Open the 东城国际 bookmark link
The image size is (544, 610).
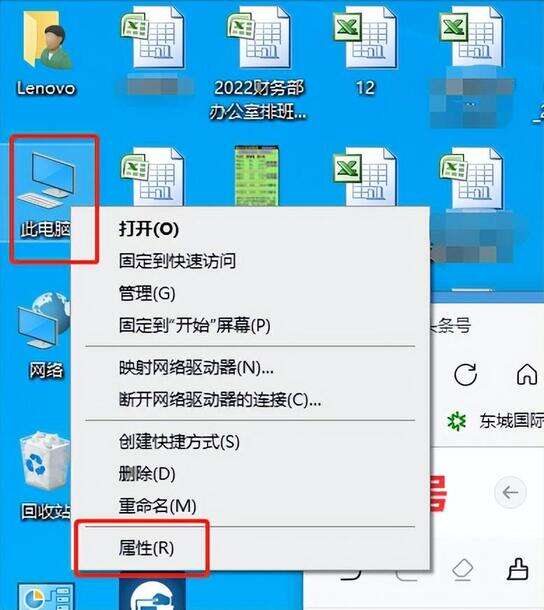pyautogui.click(x=495, y=421)
